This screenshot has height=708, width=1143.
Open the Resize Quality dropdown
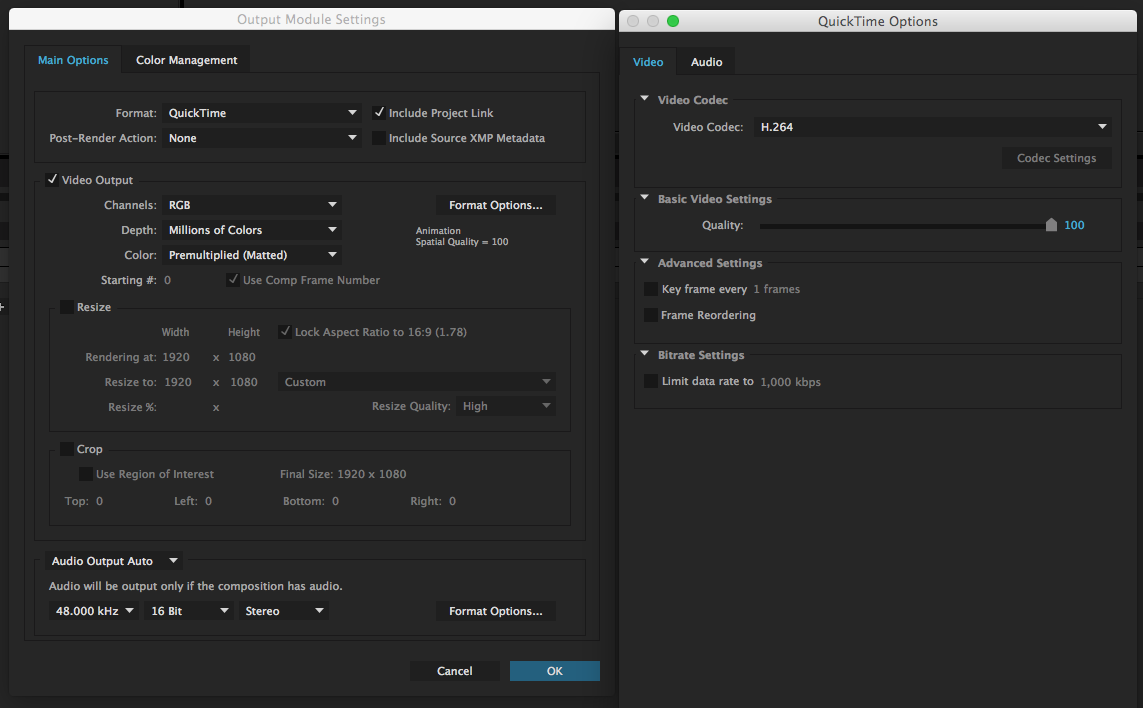[506, 406]
